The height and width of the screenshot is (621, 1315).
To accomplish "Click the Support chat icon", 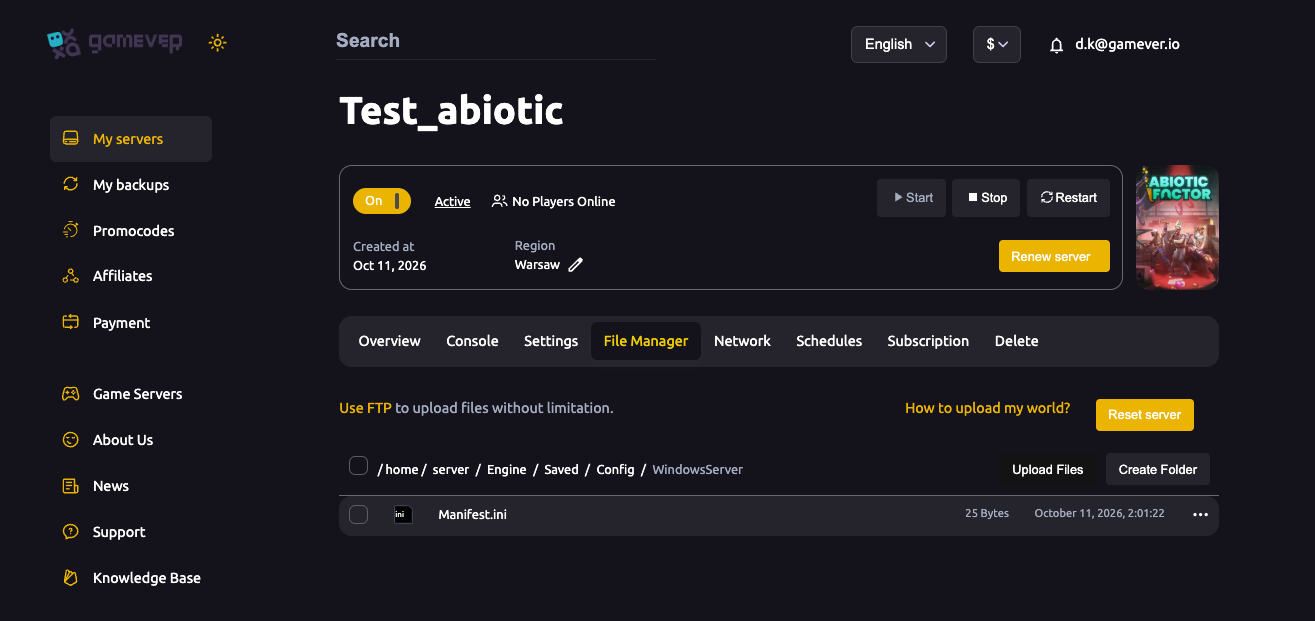I will pyautogui.click(x=71, y=532).
